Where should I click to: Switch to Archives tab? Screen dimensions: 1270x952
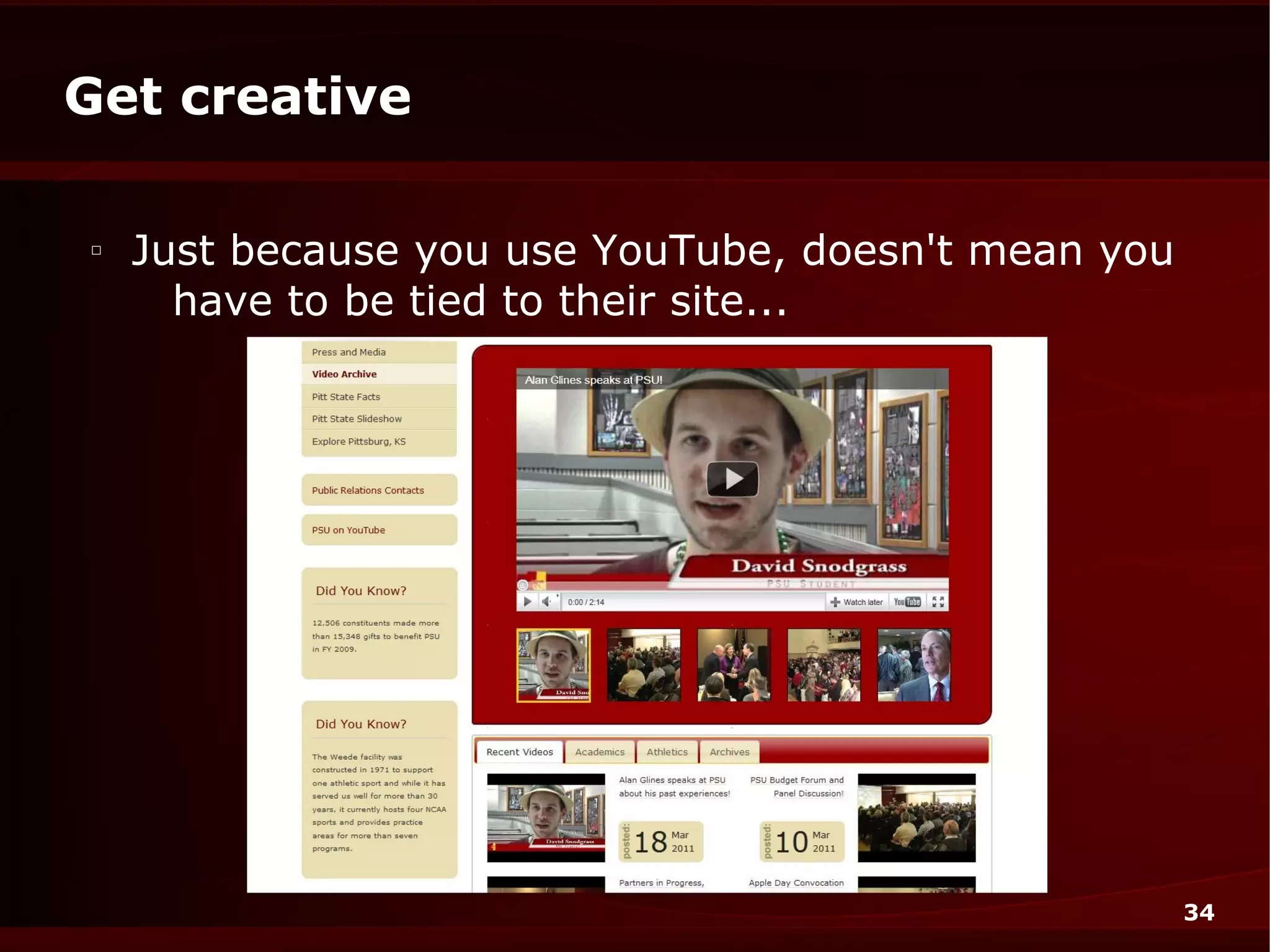click(729, 752)
